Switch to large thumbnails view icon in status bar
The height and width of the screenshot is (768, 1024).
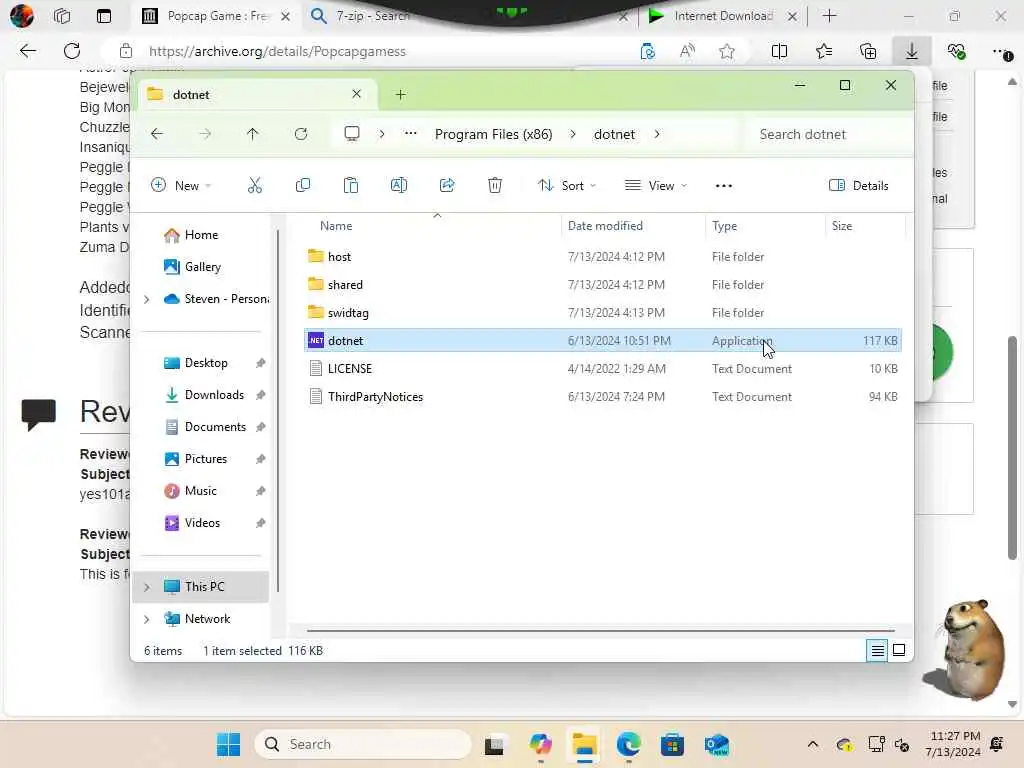[899, 650]
